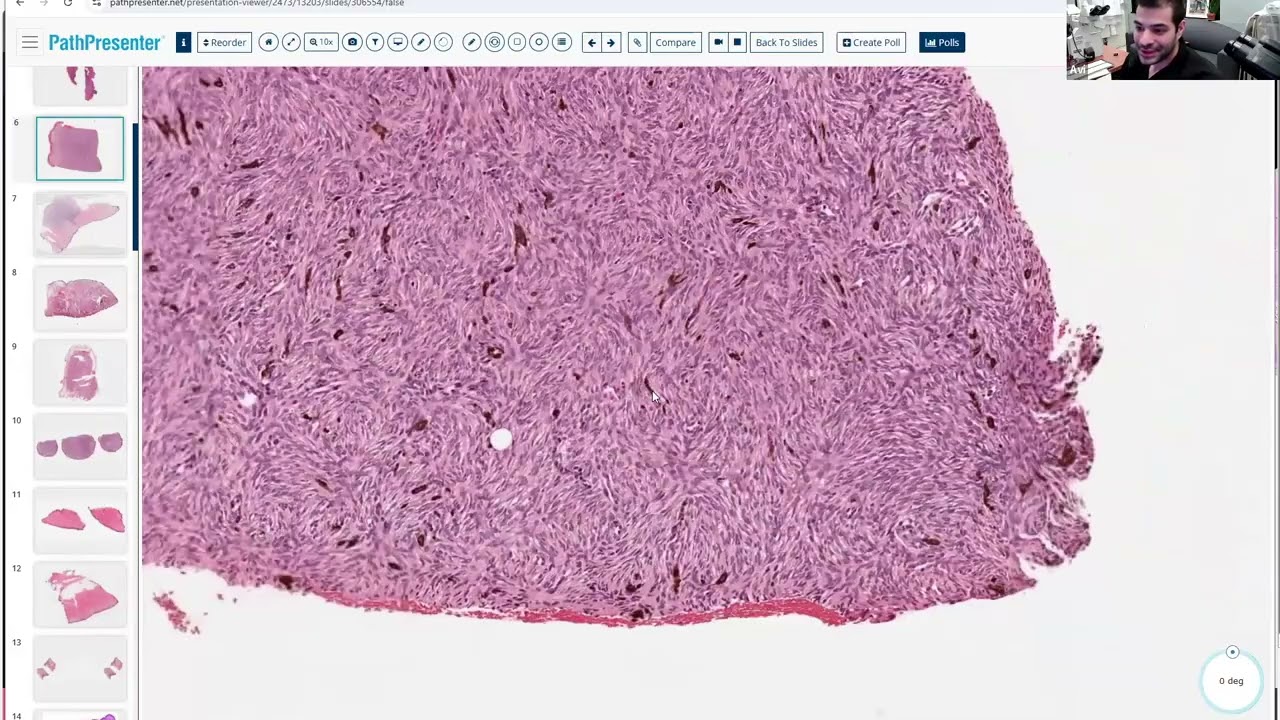Stop recording with square icon
1280x720 pixels.
pyautogui.click(x=737, y=42)
